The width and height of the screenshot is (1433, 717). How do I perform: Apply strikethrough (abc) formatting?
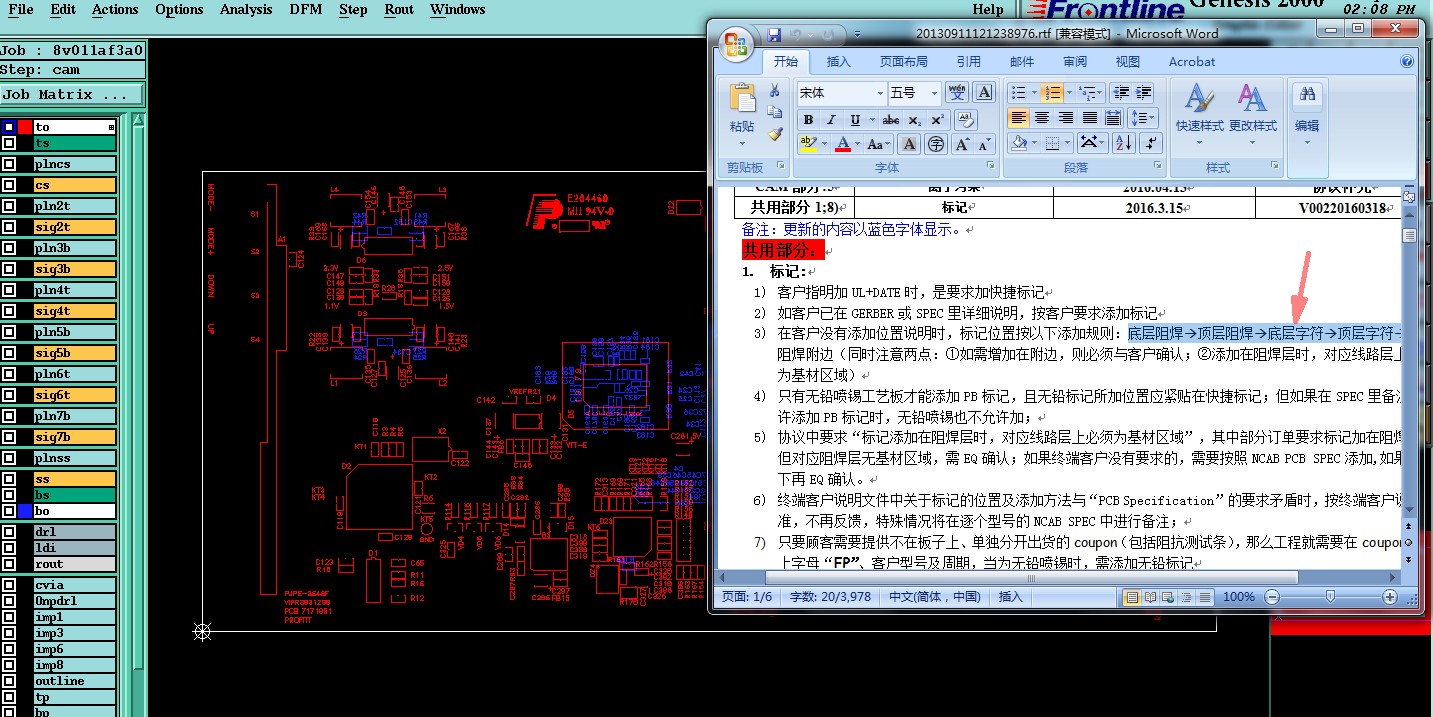(x=890, y=120)
